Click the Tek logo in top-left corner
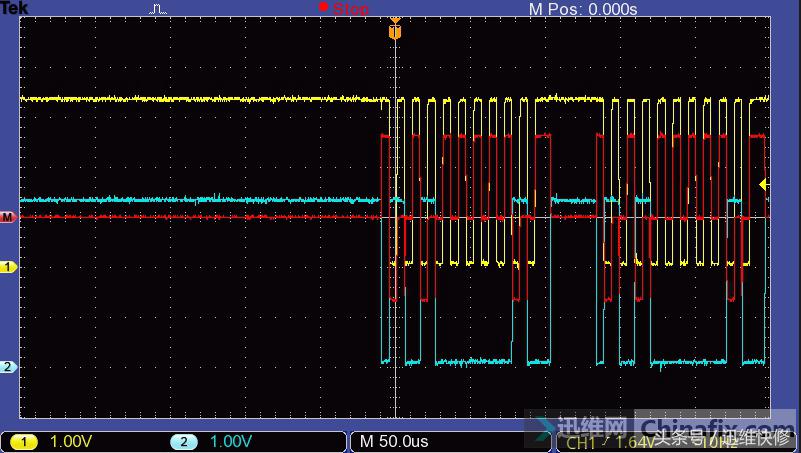This screenshot has height=453, width=801. tap(15, 8)
